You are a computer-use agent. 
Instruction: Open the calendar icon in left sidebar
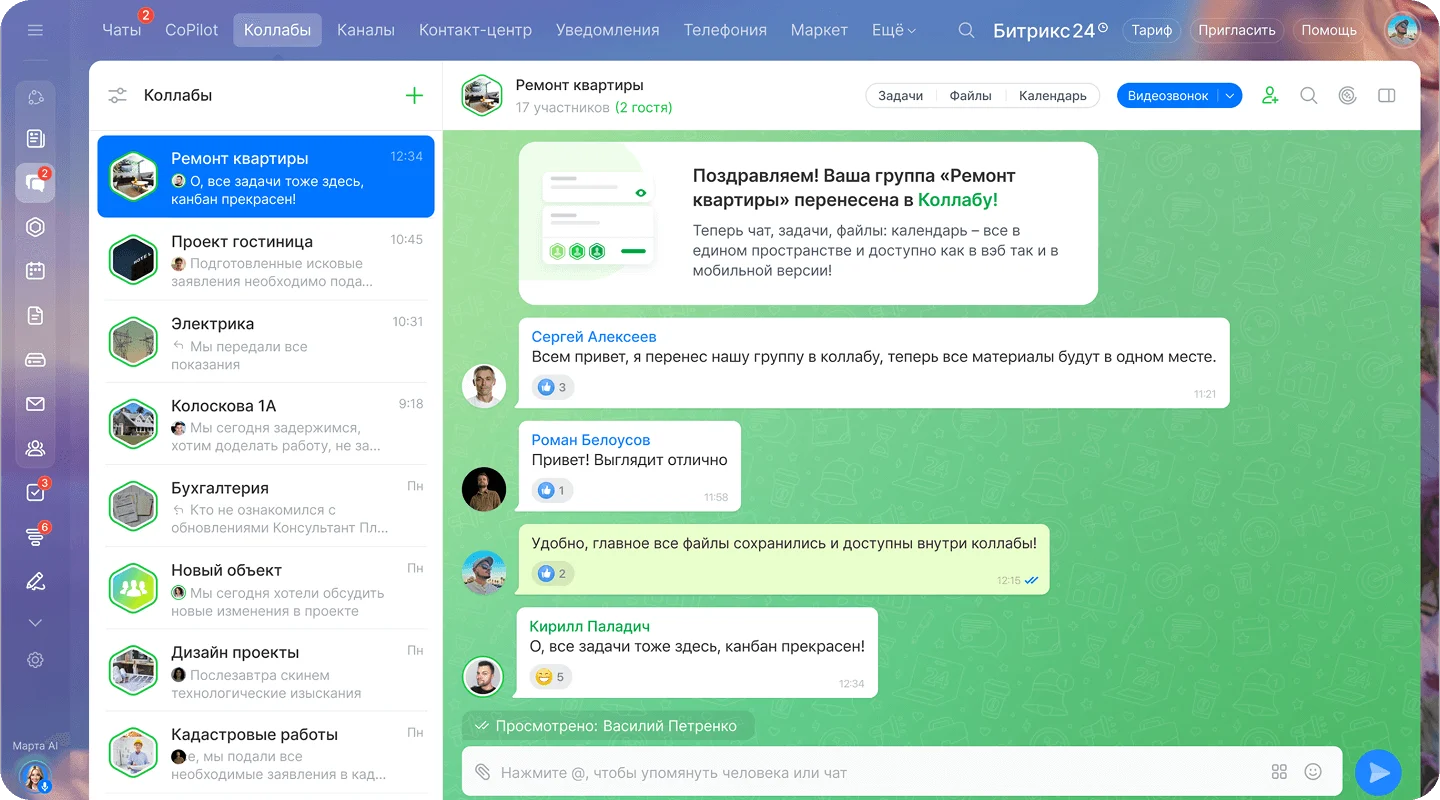[36, 271]
